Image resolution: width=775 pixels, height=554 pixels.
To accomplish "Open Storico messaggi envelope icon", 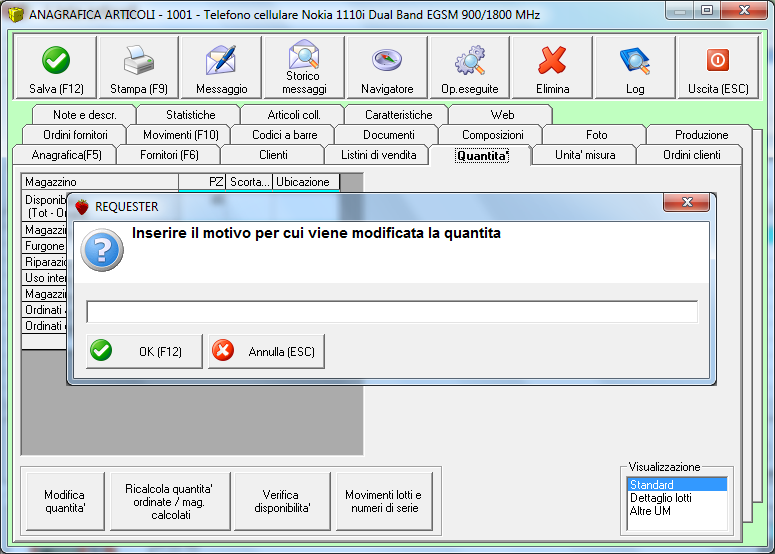I will click(x=303, y=54).
